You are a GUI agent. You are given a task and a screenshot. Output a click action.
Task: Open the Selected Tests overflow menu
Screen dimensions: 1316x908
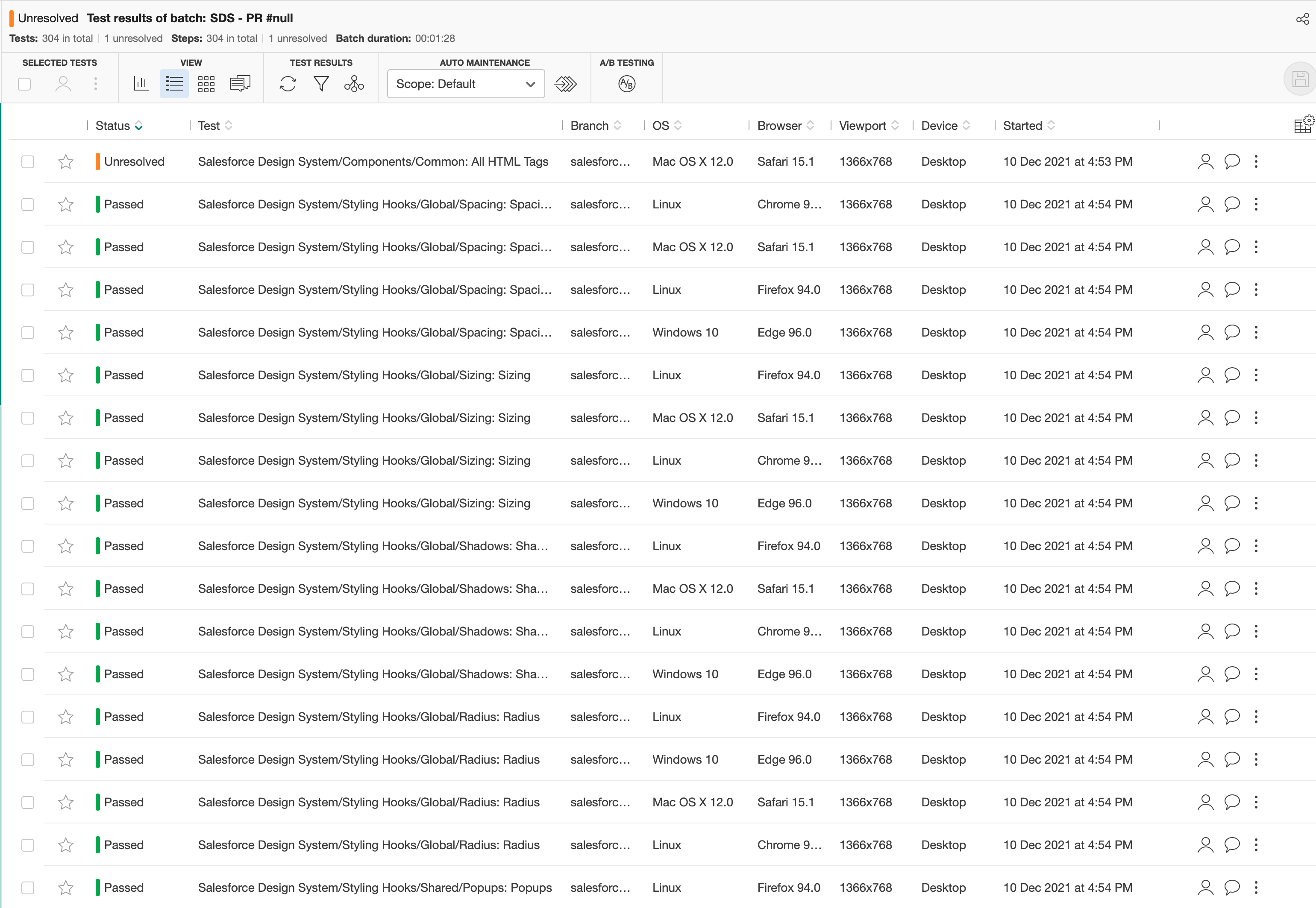coord(96,84)
